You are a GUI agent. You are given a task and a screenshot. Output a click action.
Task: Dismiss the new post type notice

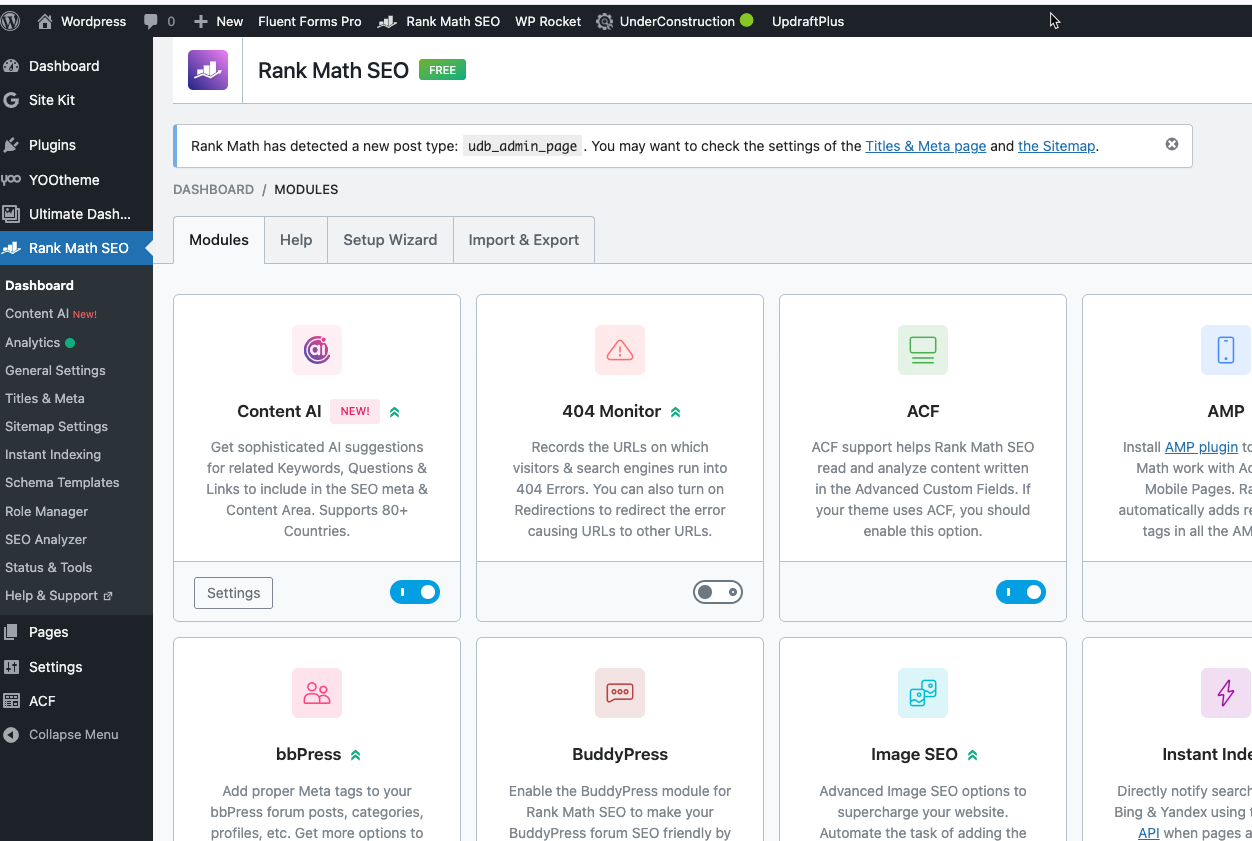coord(1172,144)
